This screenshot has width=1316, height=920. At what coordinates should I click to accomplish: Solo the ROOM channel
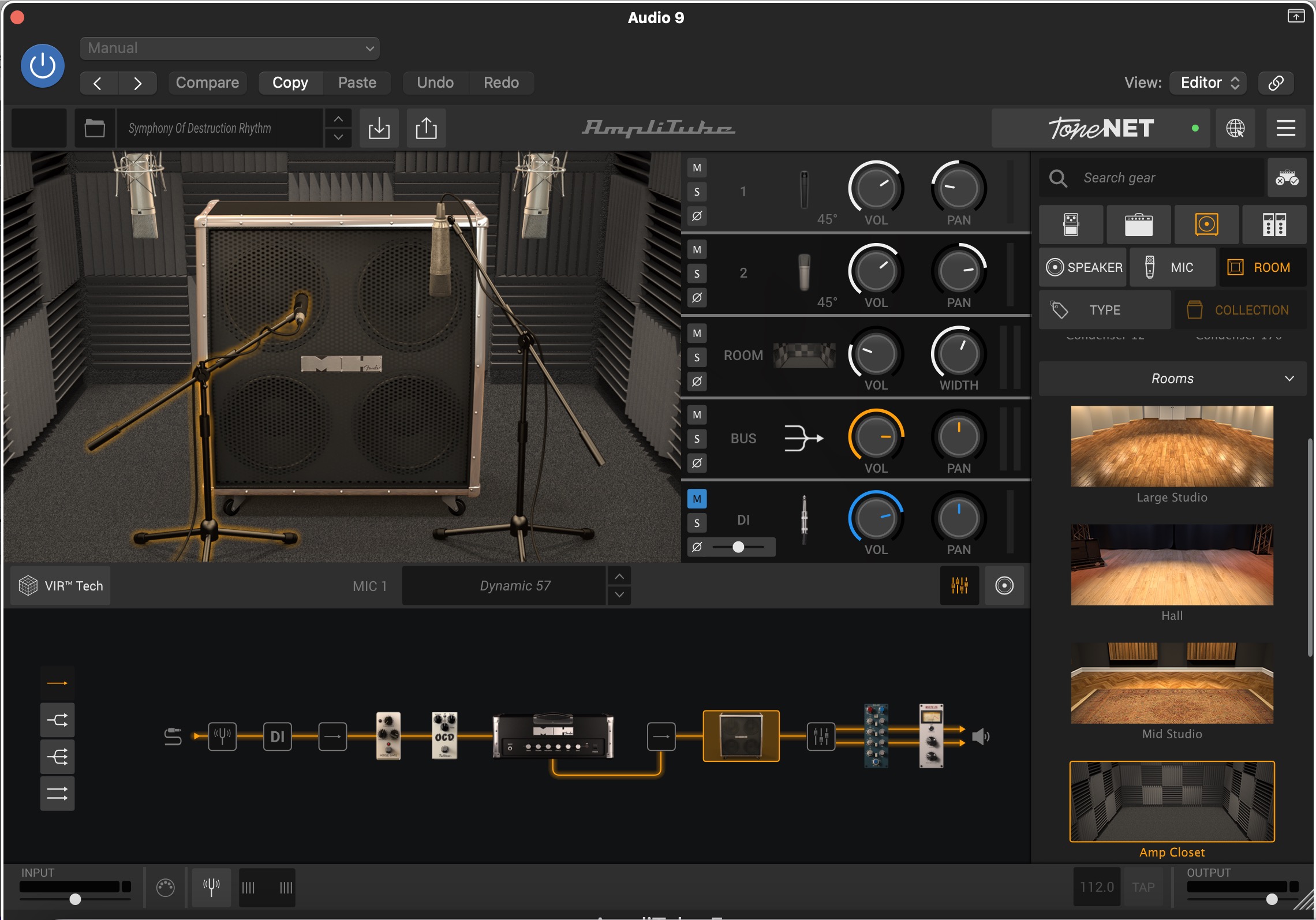pyautogui.click(x=697, y=357)
